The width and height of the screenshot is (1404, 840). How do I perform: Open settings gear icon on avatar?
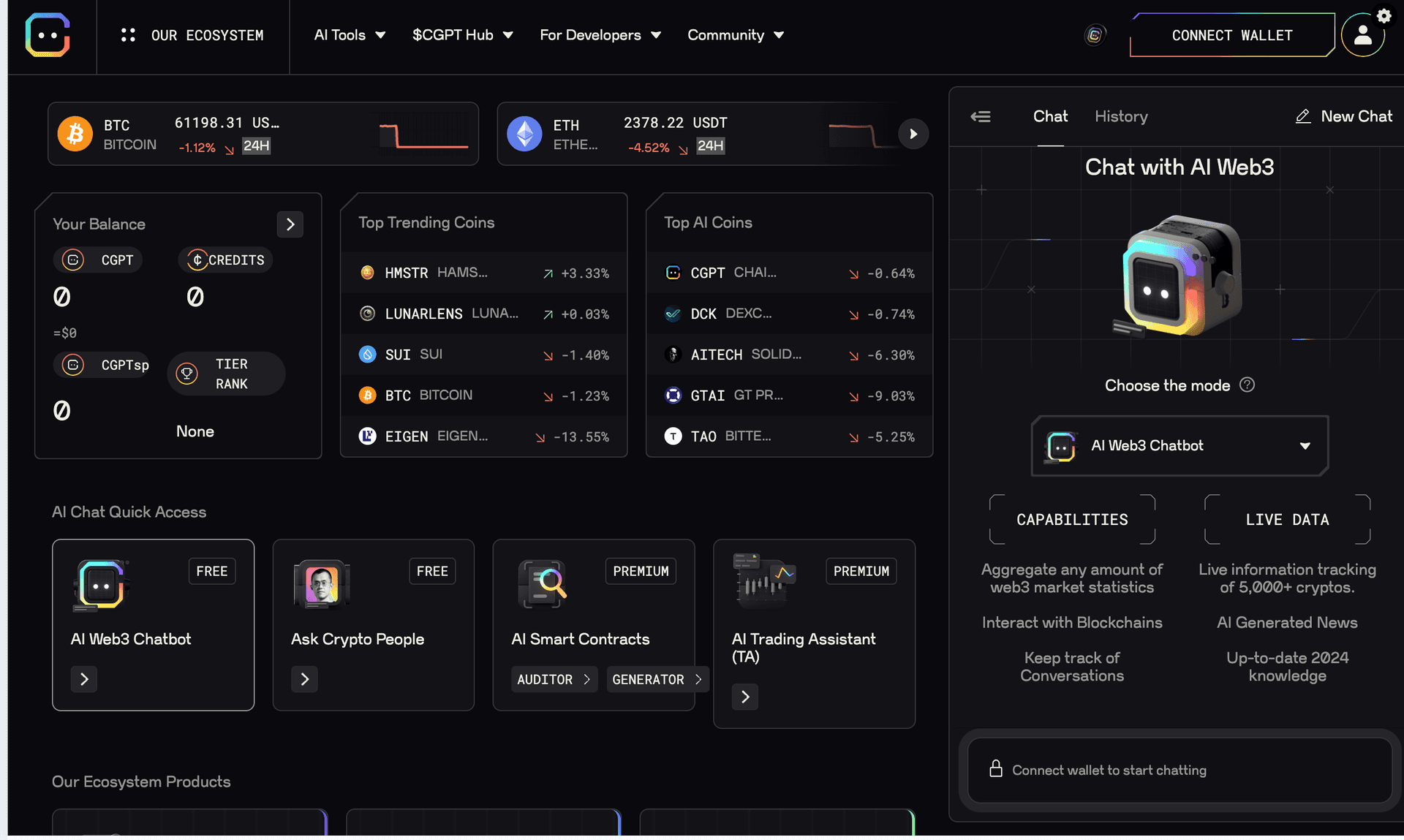coord(1384,15)
